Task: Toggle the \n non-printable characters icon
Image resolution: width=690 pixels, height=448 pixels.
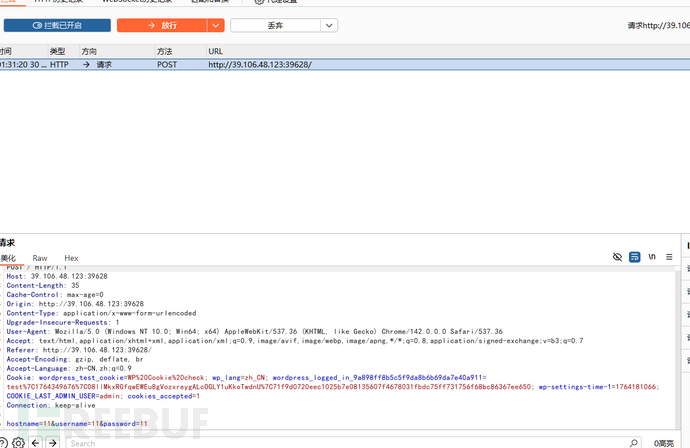Action: click(x=652, y=257)
